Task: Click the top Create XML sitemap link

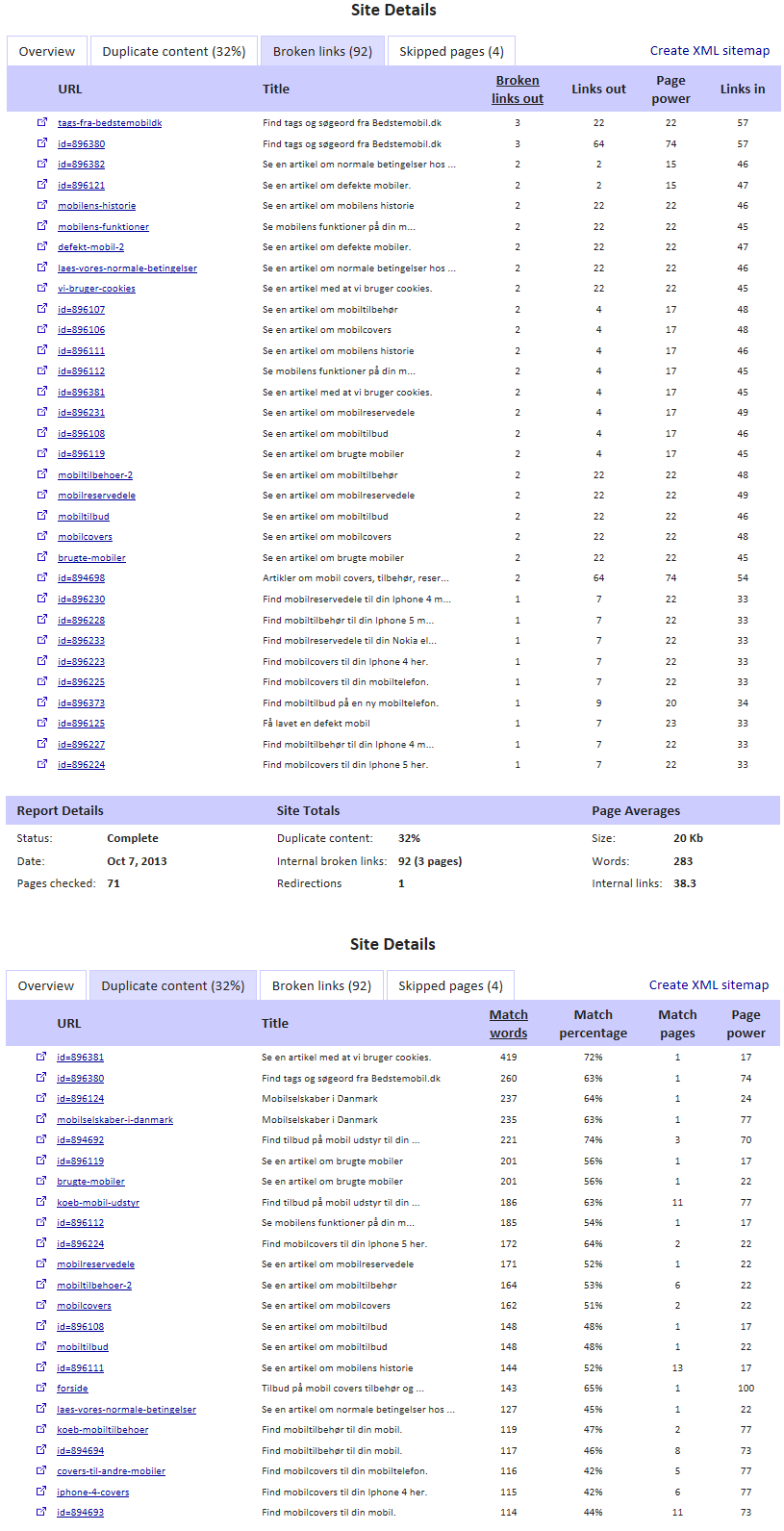Action: click(x=709, y=51)
